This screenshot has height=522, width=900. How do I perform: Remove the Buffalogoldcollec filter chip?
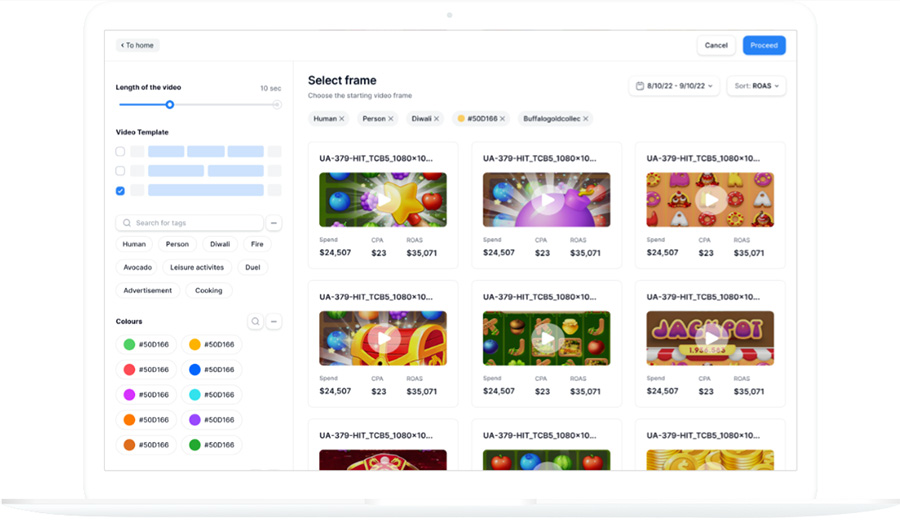coord(585,119)
